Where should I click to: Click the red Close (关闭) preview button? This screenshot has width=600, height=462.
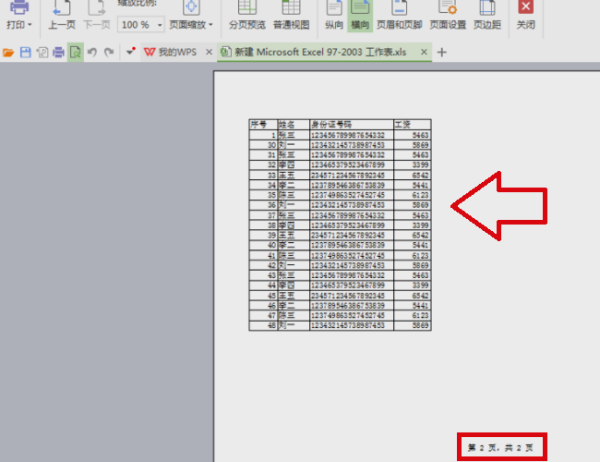526,16
